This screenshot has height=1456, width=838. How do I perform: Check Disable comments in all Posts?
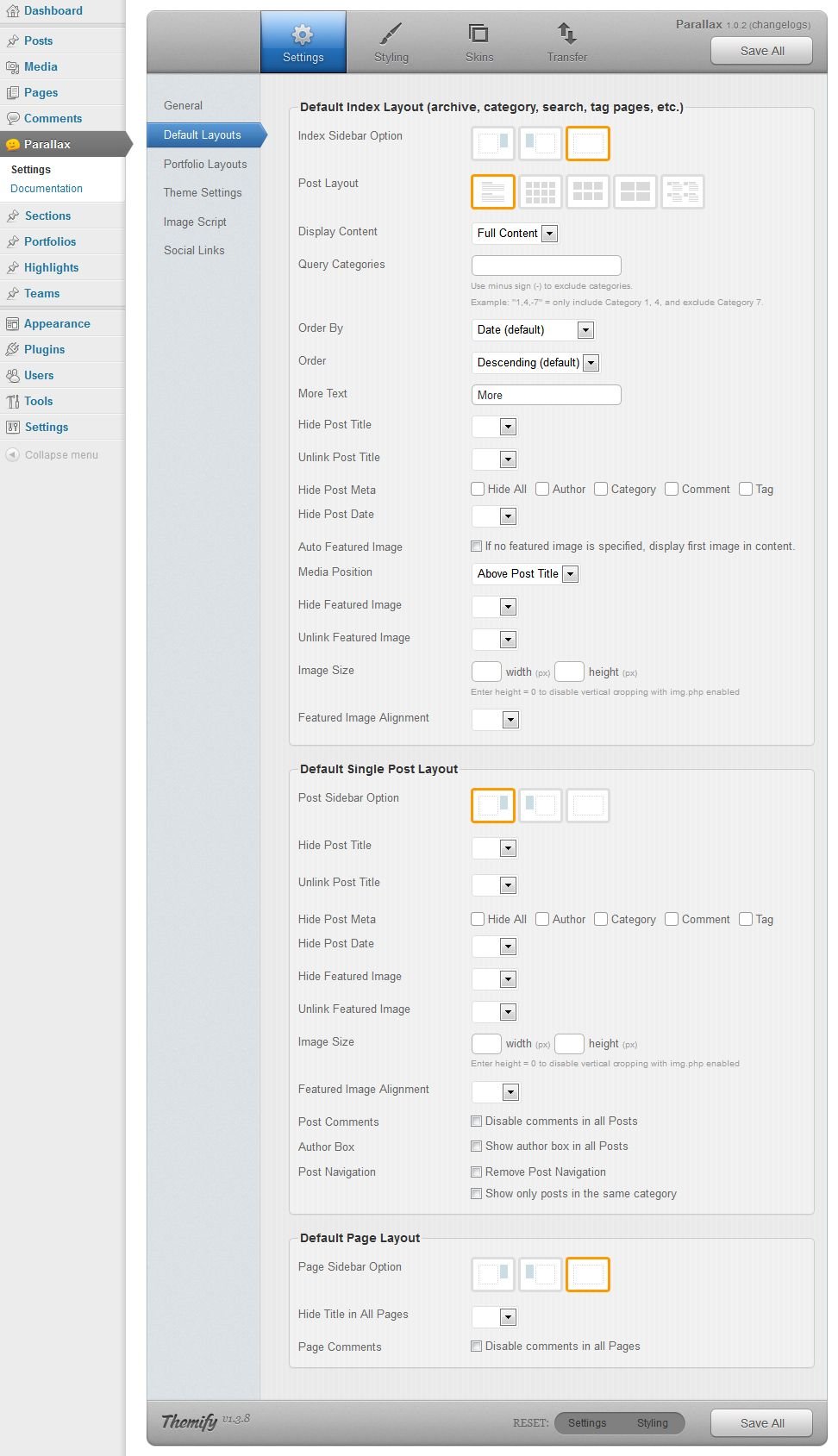click(476, 1121)
